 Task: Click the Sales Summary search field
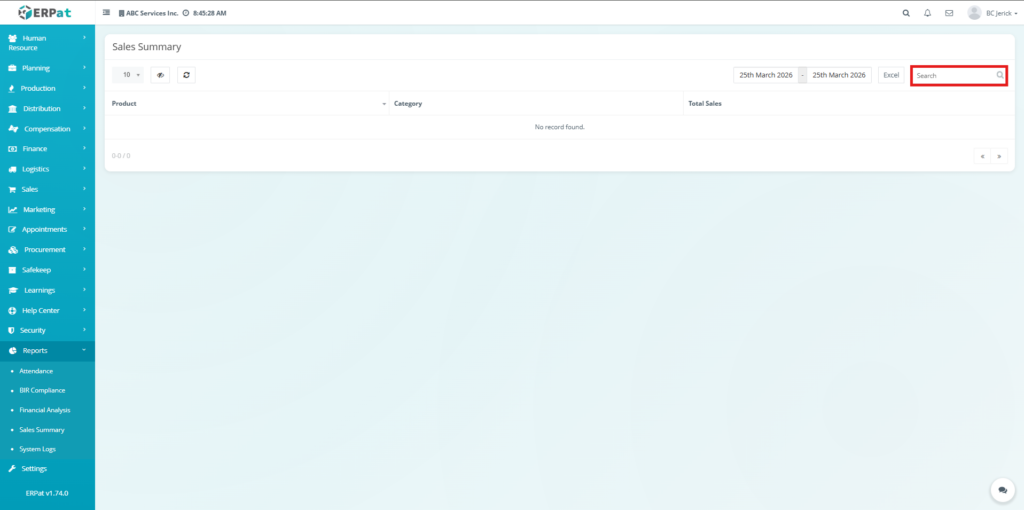[954, 75]
